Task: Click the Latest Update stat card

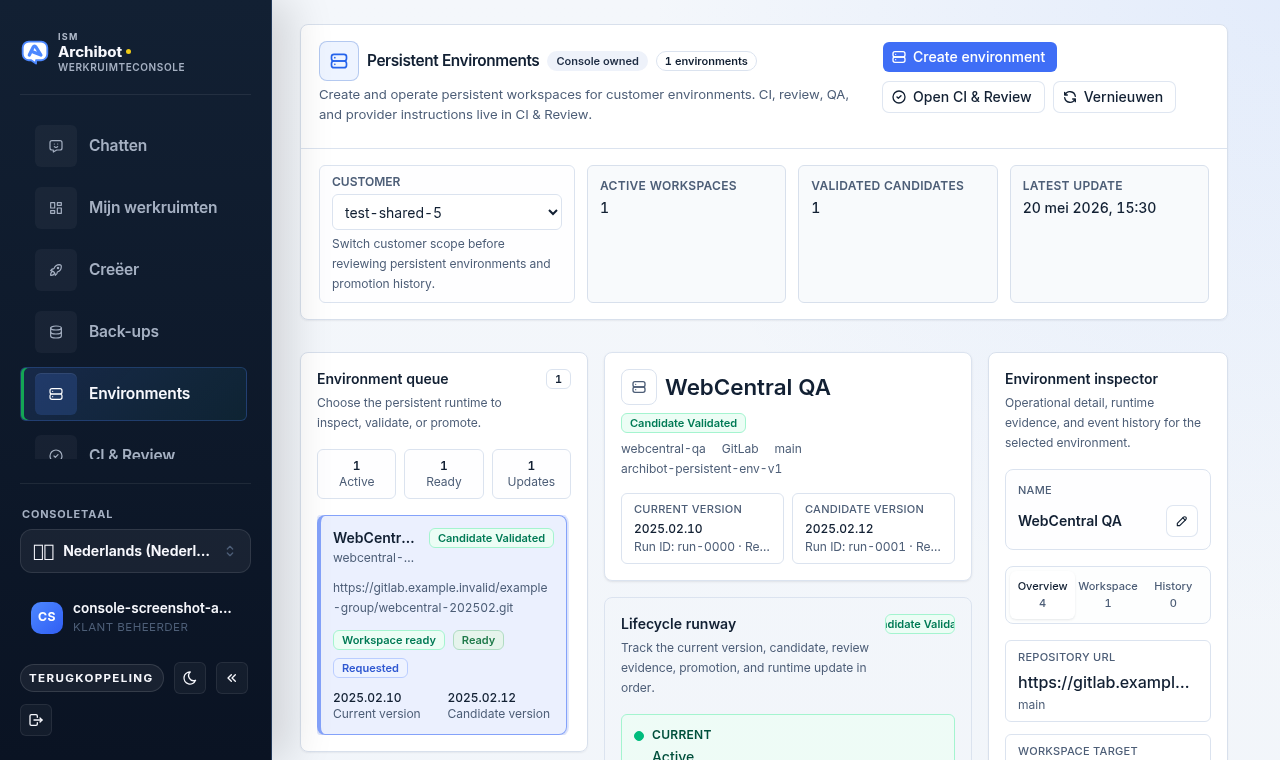Action: click(1109, 234)
